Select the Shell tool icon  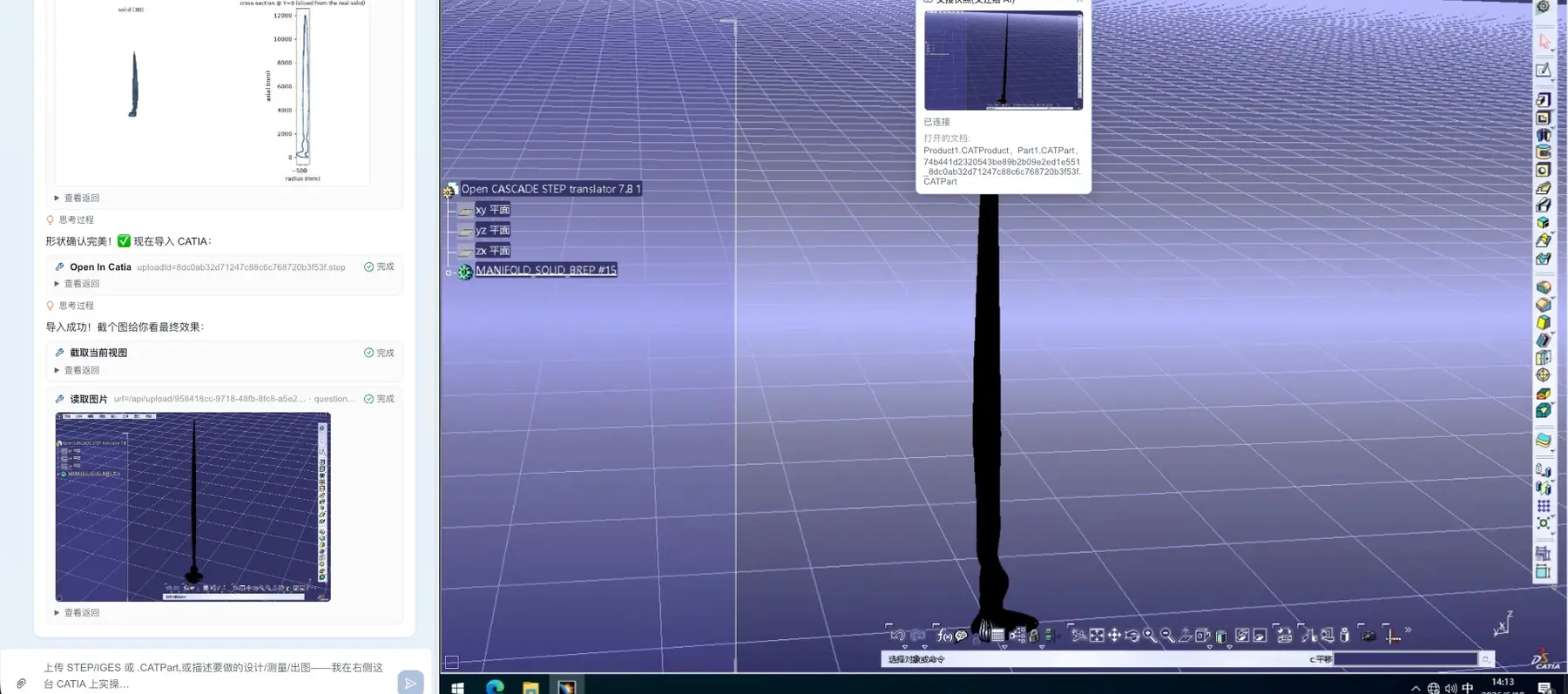point(1543,340)
